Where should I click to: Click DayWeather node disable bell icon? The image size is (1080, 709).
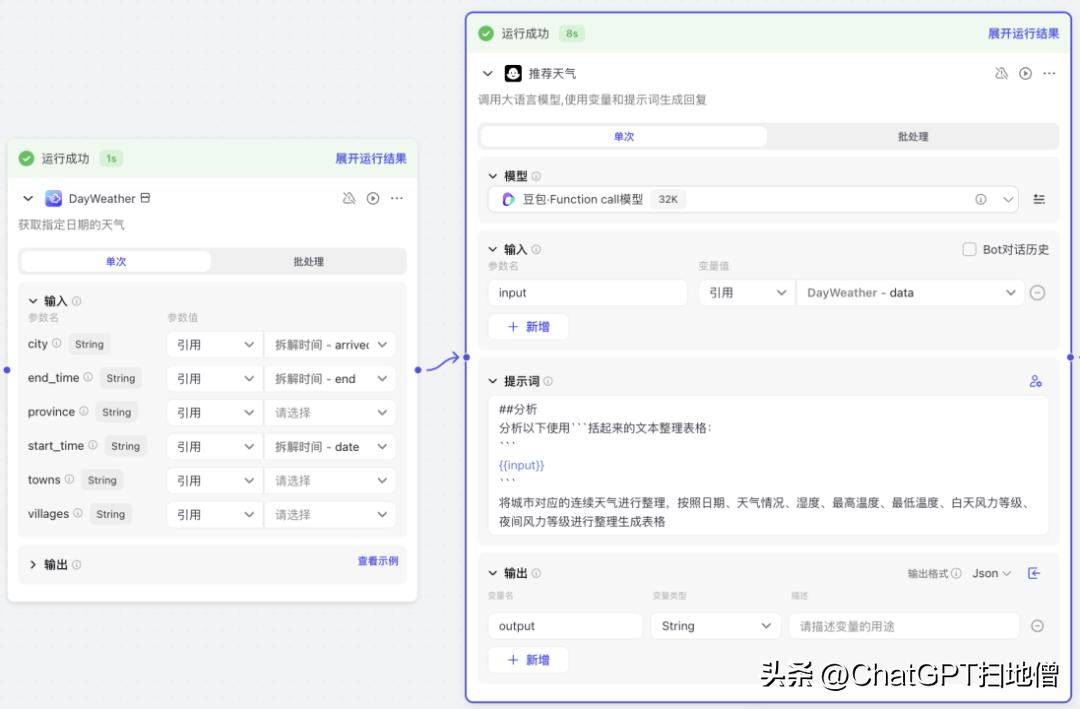[349, 198]
